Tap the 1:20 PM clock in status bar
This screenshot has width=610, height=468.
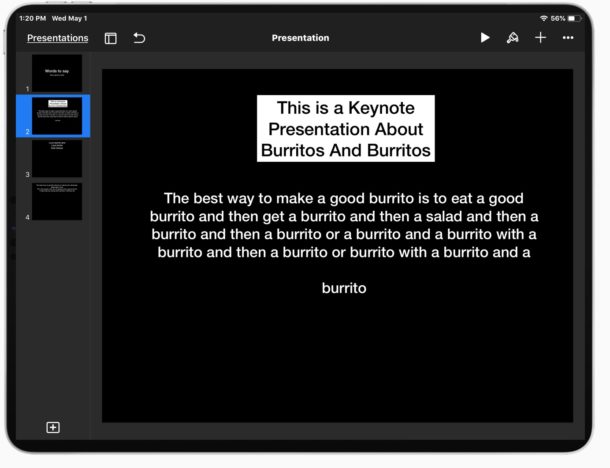[32, 18]
